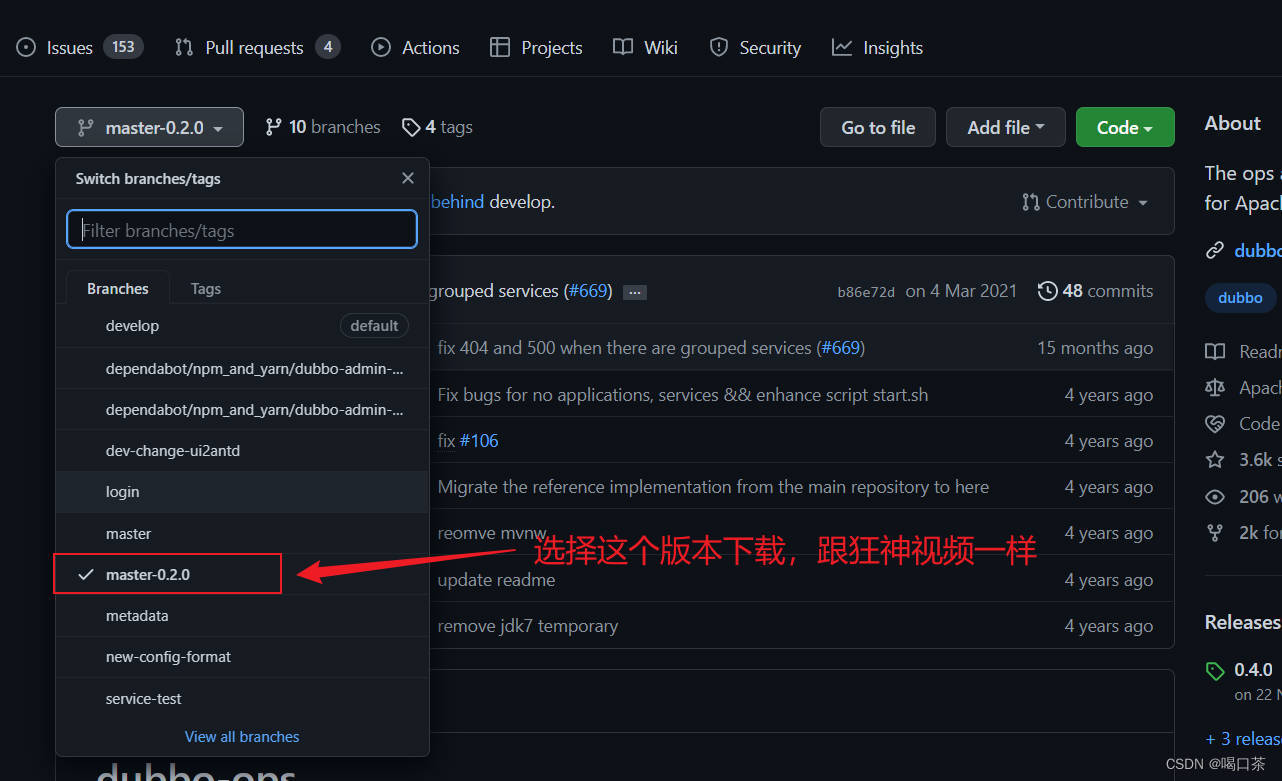
Task: Open the 'Fix bugs for no applications' commit
Action: coord(683,395)
